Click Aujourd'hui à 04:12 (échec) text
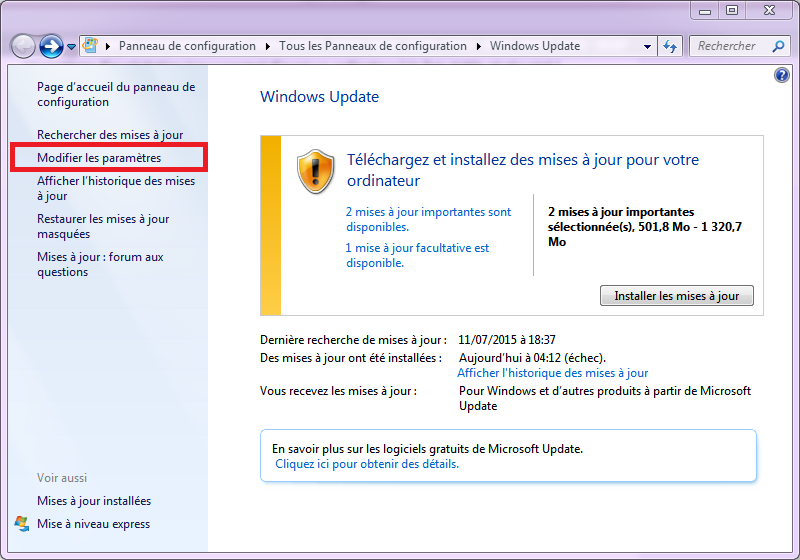This screenshot has height=560, width=800. (533, 358)
